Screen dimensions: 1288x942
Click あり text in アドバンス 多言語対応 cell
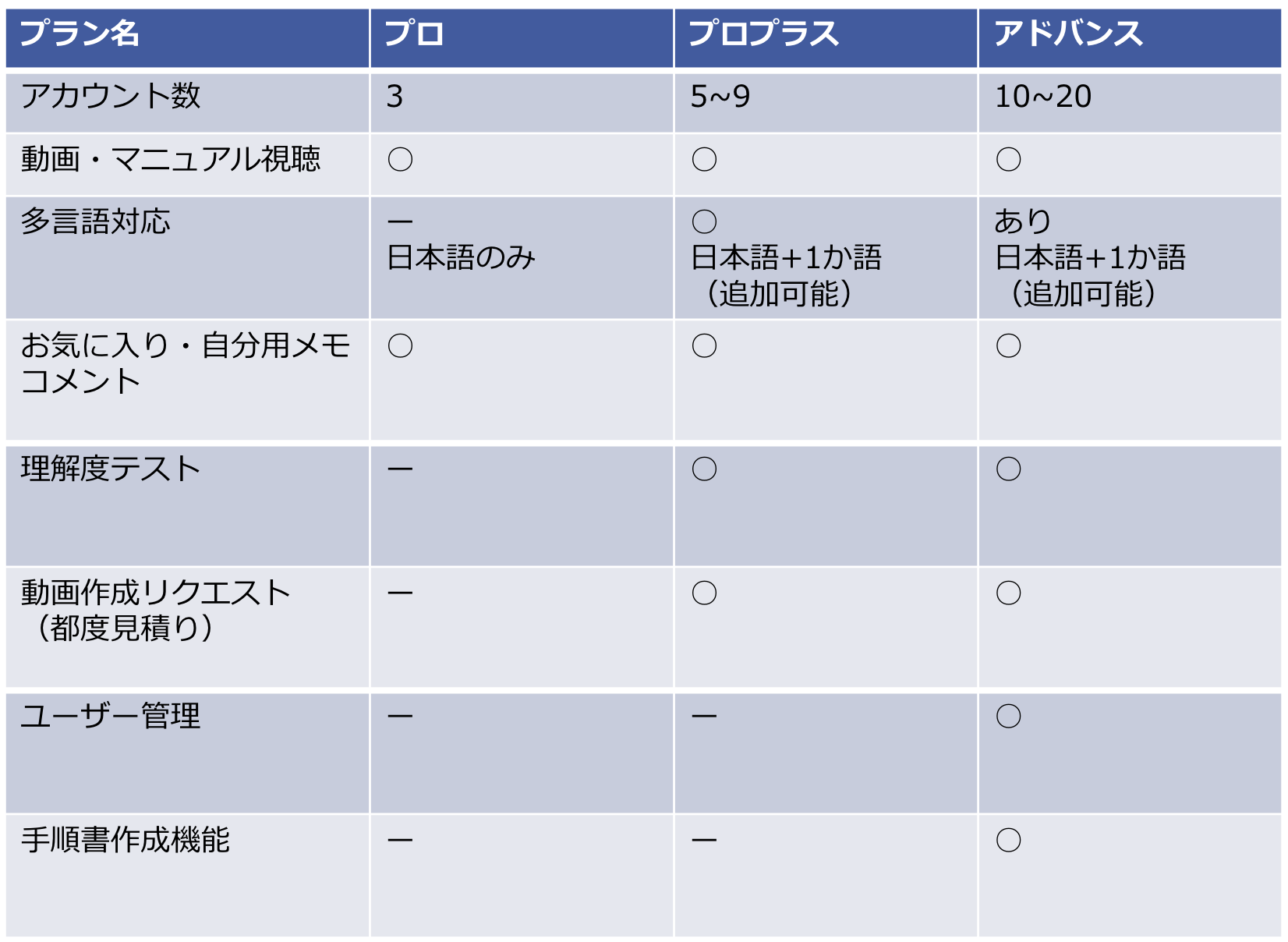coord(1023,222)
